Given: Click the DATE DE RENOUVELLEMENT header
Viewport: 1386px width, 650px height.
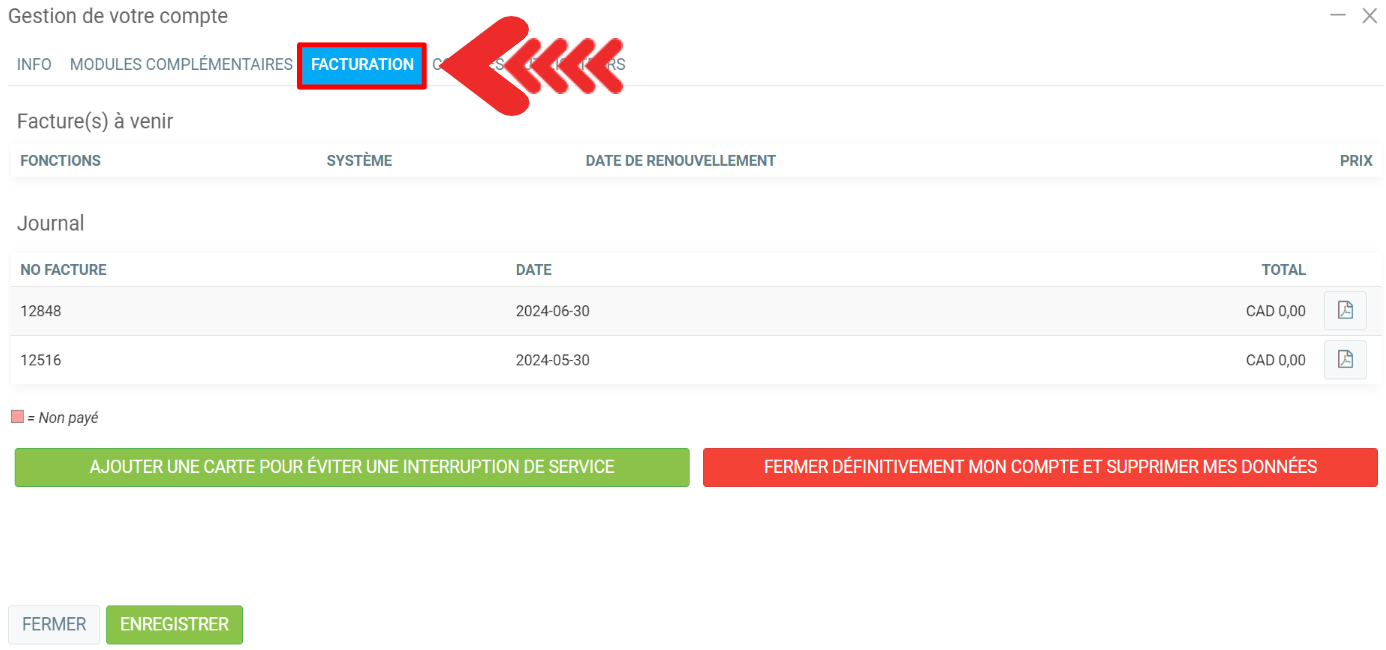Looking at the screenshot, I should point(680,161).
